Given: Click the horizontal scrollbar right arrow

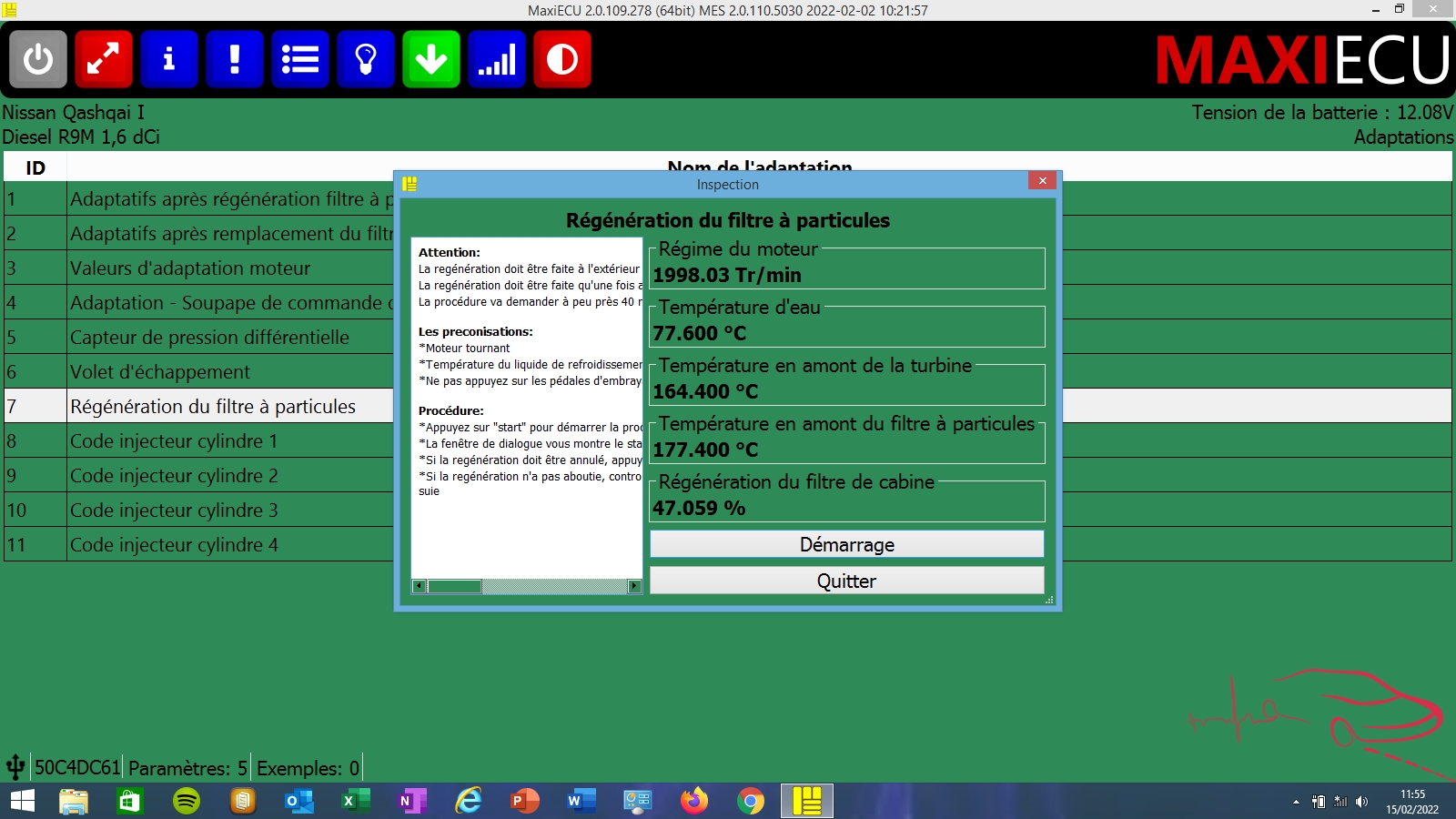Looking at the screenshot, I should [634, 587].
